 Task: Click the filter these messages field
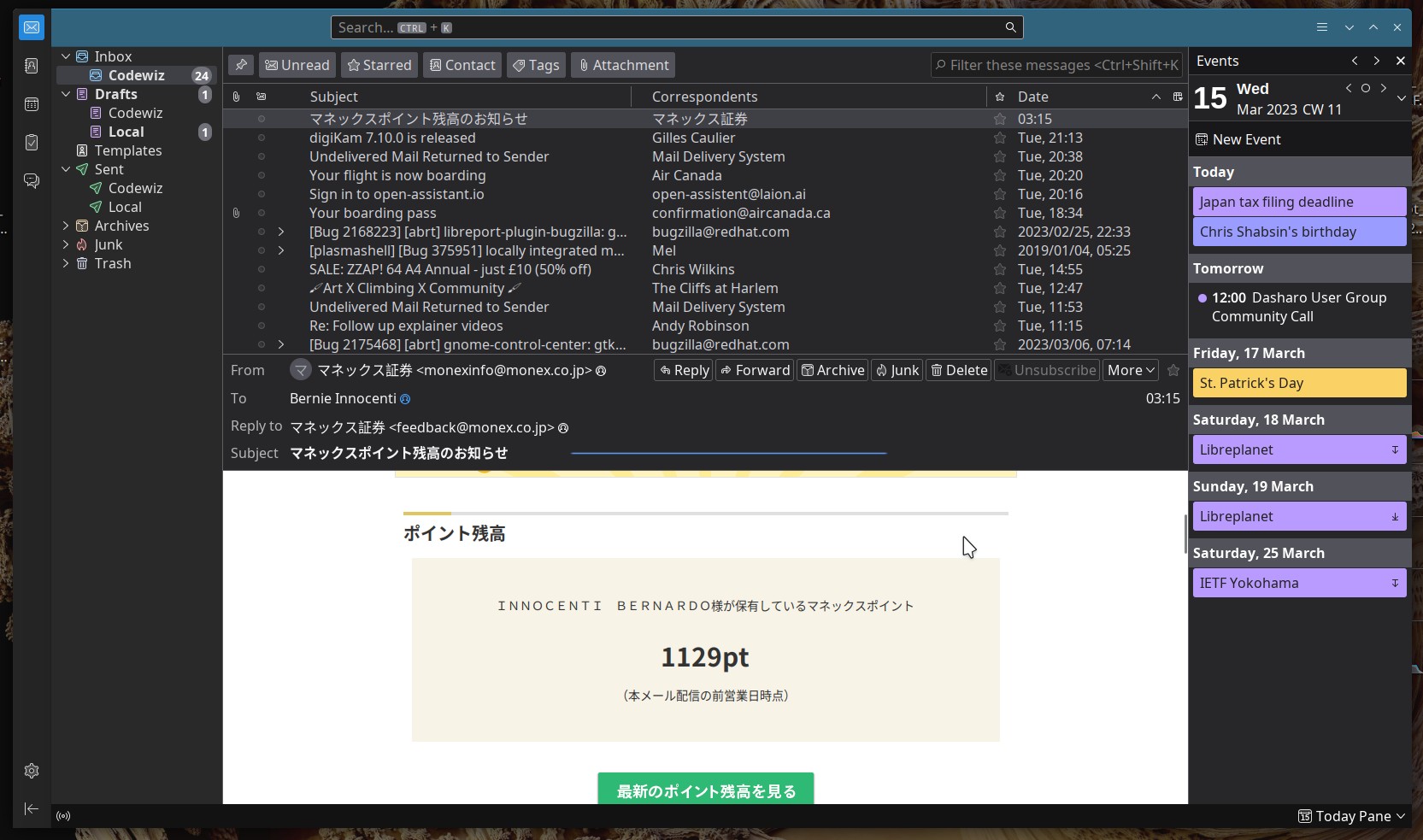coord(1056,65)
